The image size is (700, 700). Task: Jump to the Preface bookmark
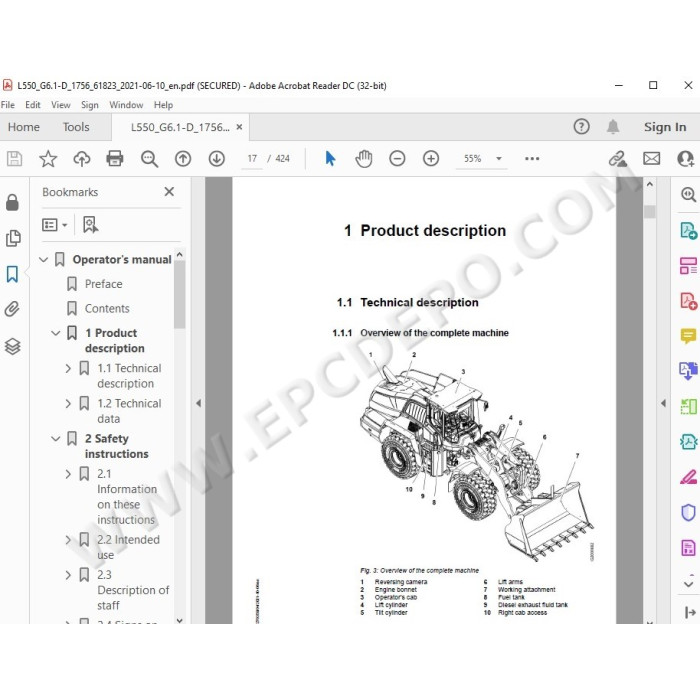tap(104, 284)
